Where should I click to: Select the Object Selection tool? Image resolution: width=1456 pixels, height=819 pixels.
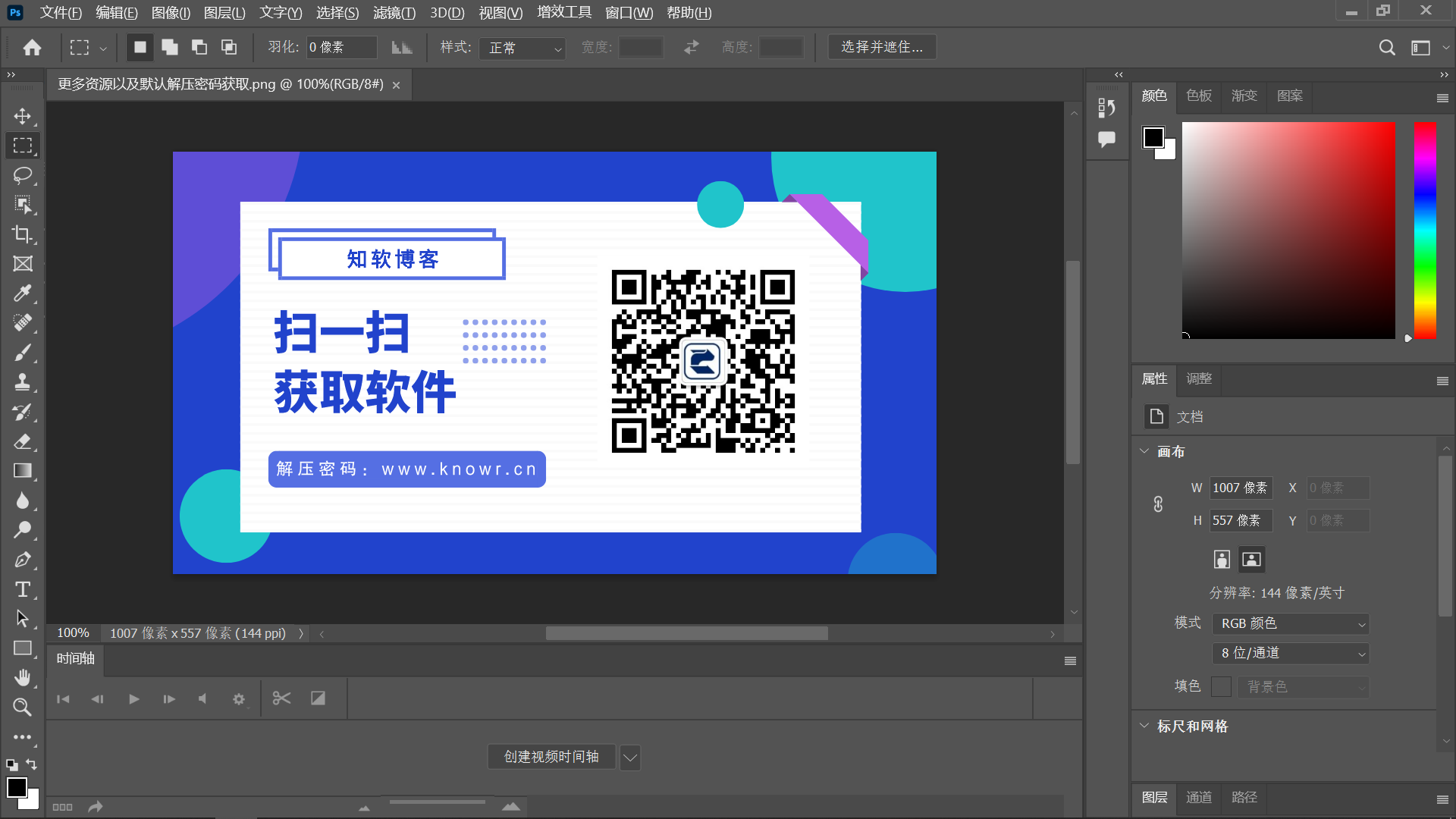click(23, 205)
